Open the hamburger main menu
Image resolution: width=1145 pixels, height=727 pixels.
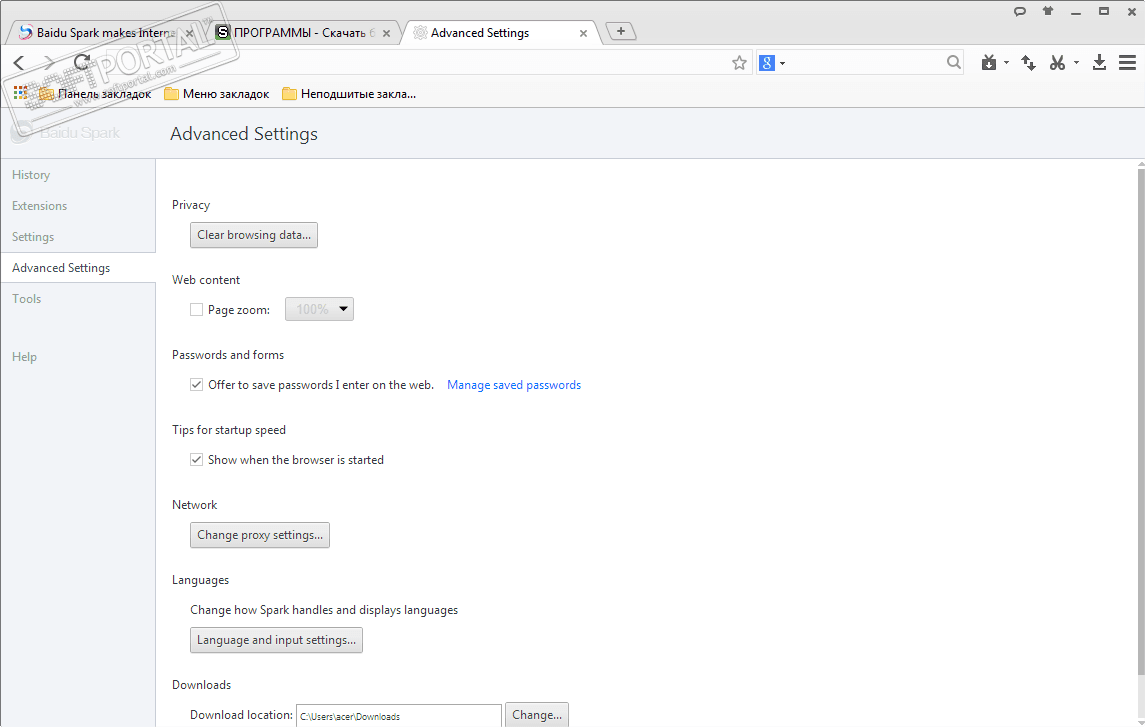click(x=1127, y=63)
